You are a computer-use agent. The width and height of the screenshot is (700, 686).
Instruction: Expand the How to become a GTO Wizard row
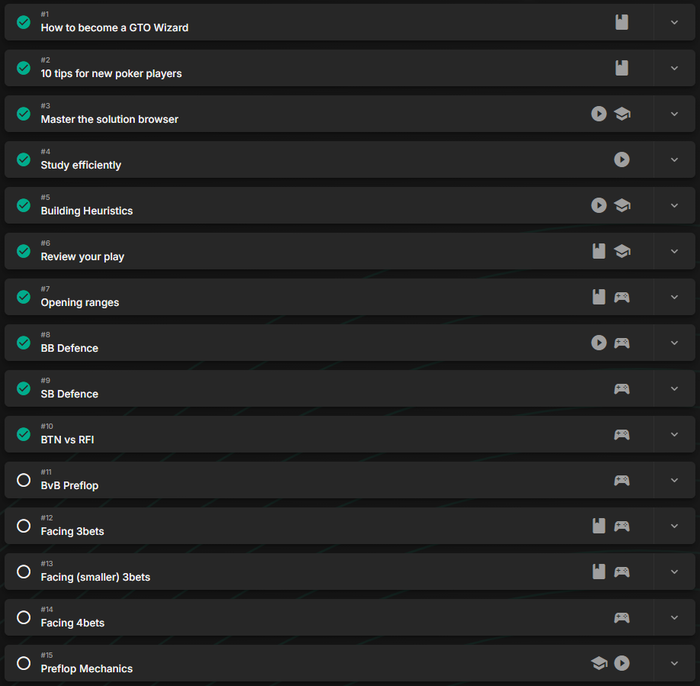click(x=674, y=22)
